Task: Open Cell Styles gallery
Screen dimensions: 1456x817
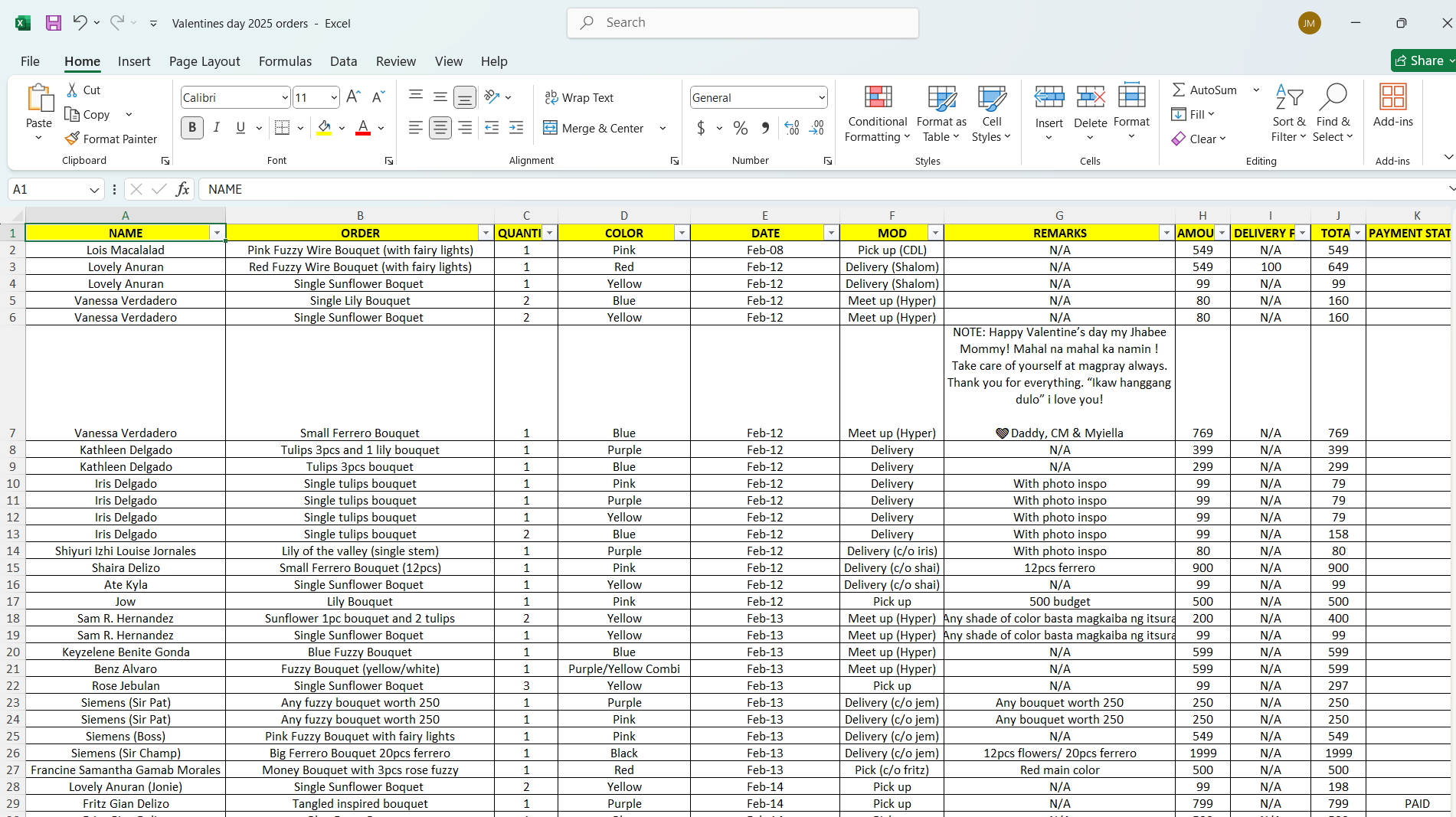Action: point(991,114)
